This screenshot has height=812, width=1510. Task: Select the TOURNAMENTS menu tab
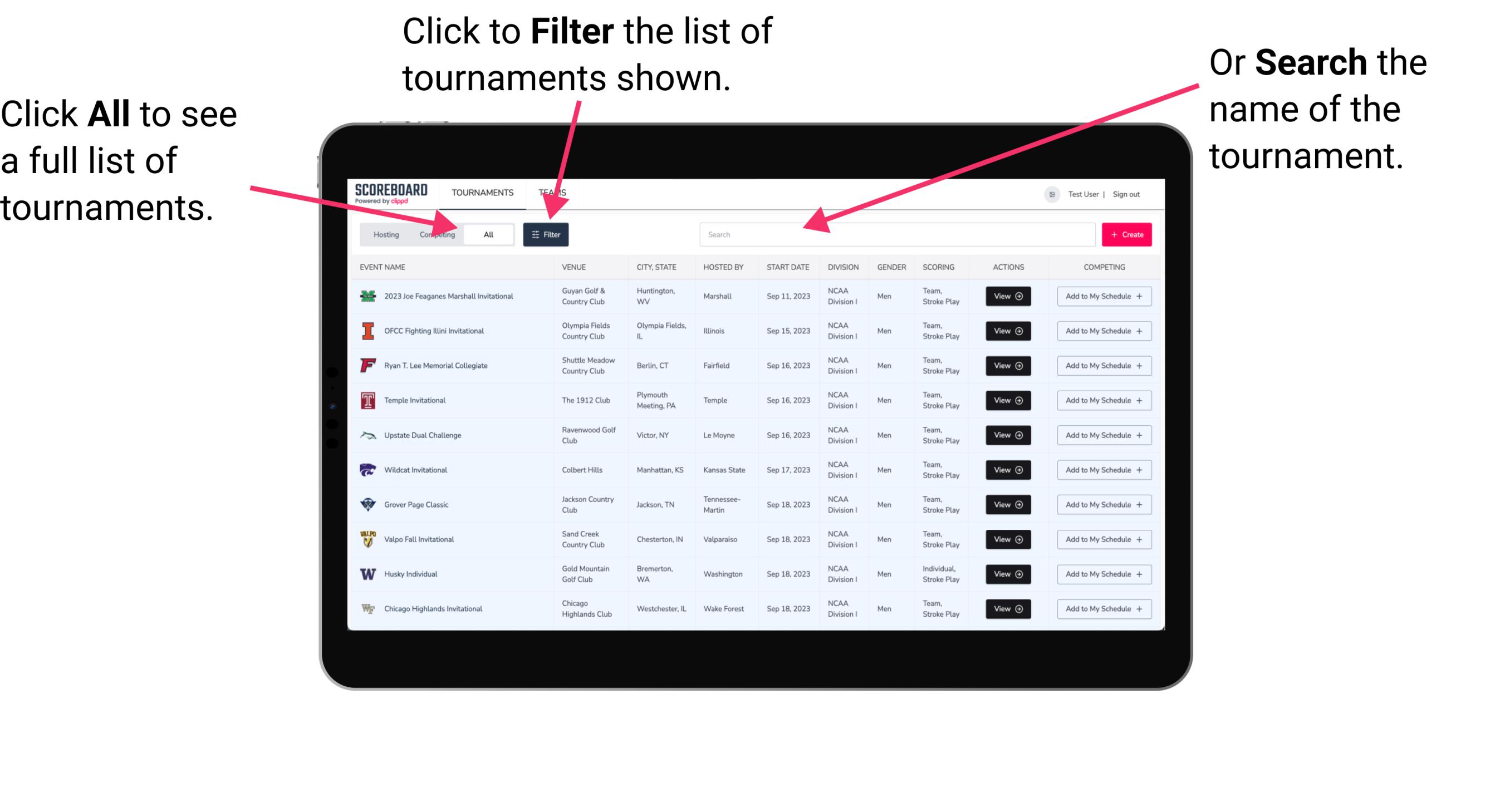point(481,192)
